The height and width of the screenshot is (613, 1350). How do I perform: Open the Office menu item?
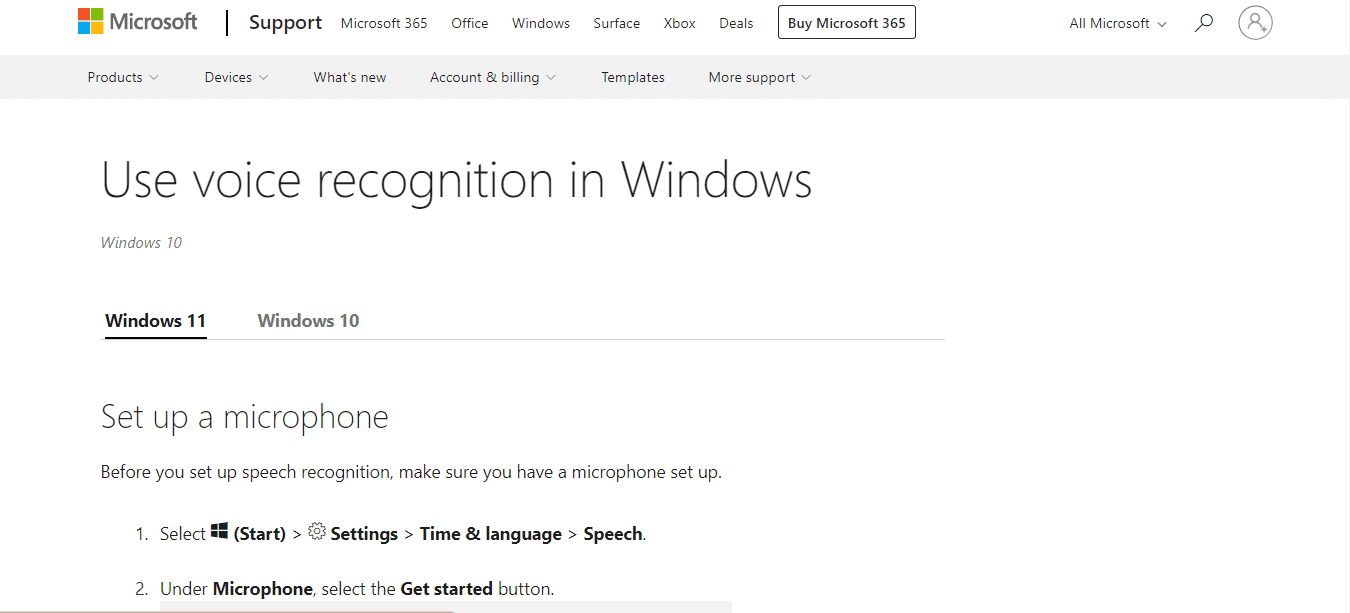point(469,22)
